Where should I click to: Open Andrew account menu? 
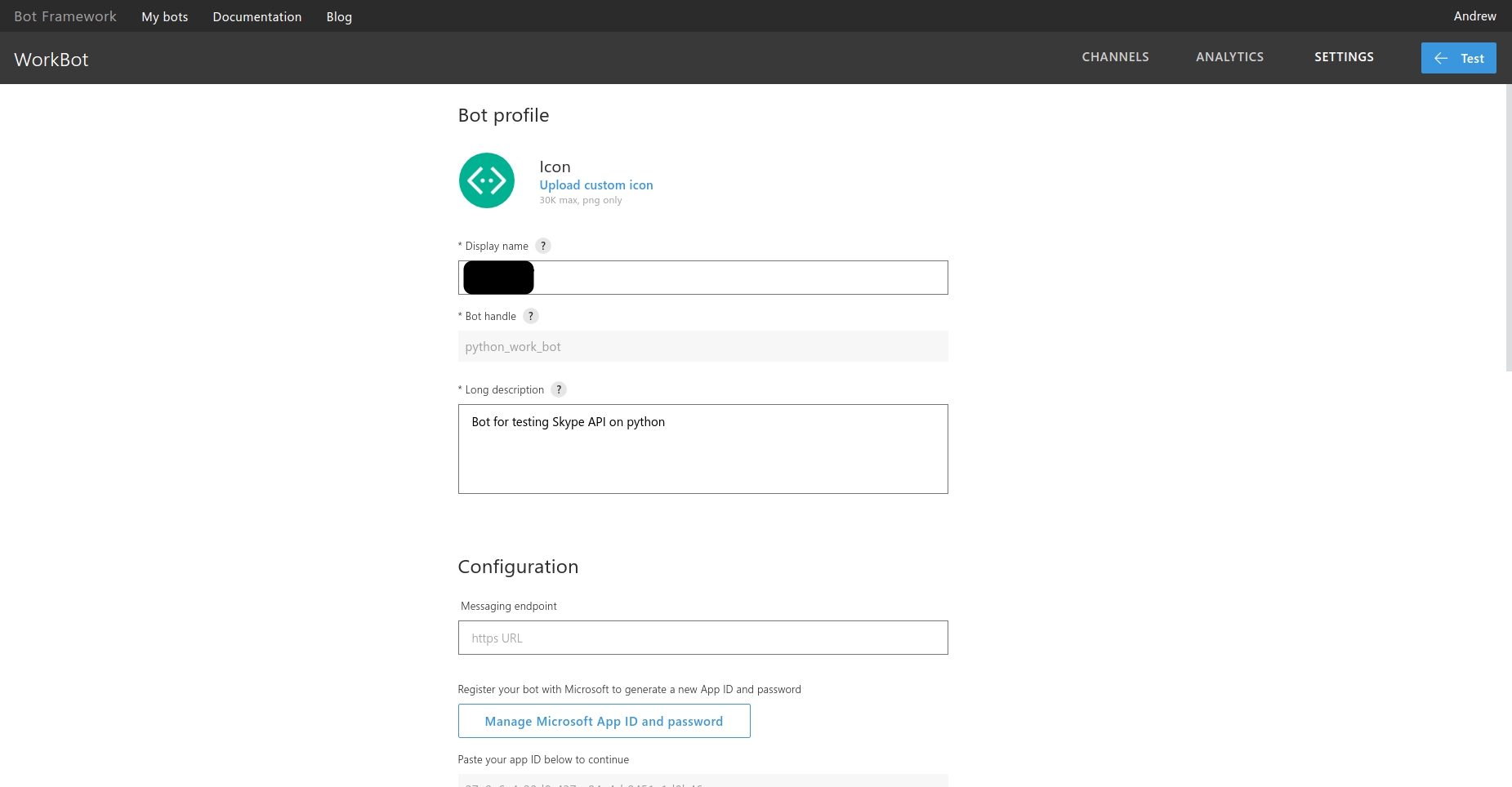[1475, 16]
